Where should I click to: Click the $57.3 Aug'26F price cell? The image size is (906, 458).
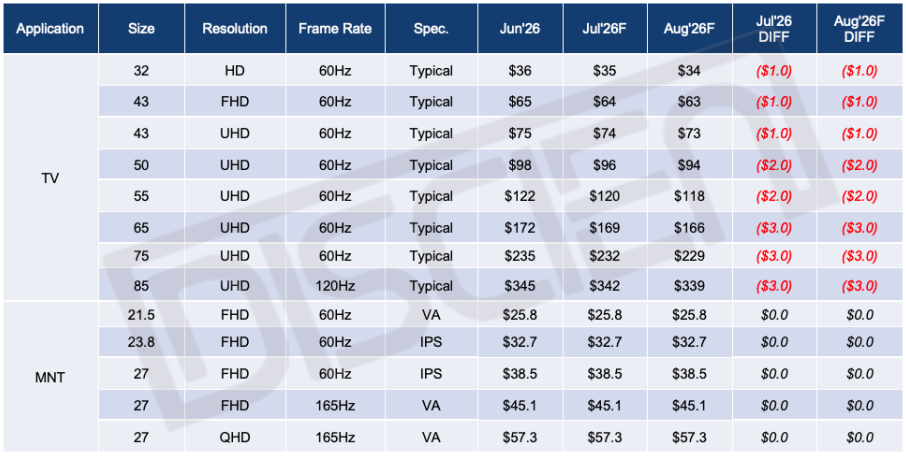(x=689, y=437)
